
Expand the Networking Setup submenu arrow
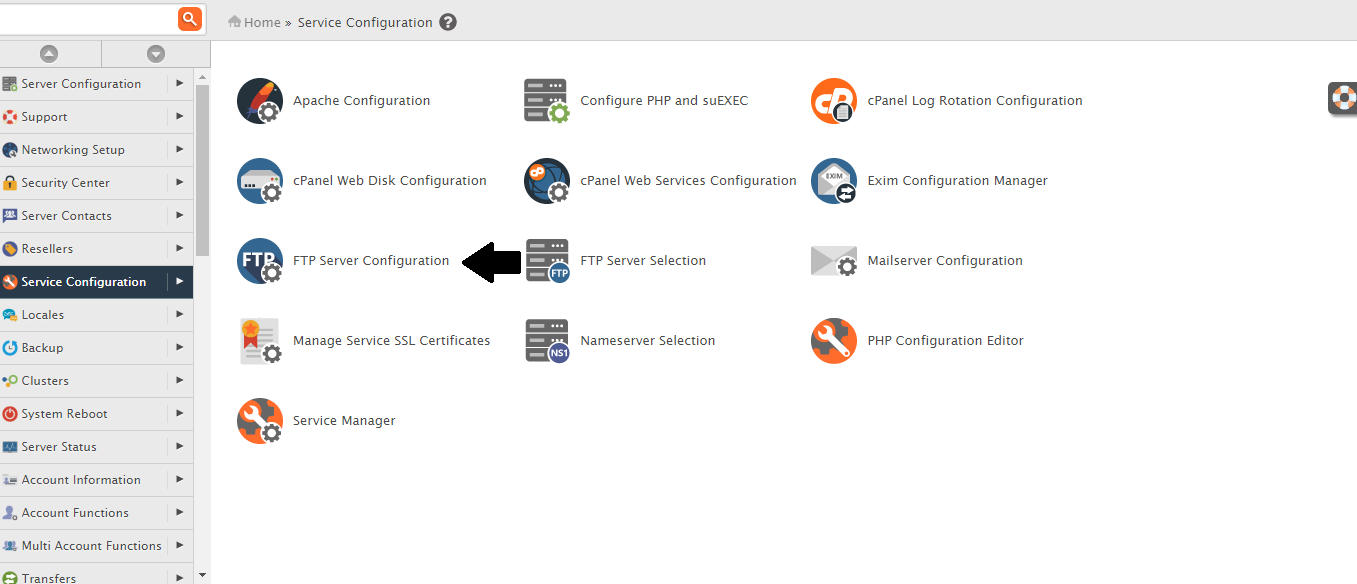coord(180,149)
